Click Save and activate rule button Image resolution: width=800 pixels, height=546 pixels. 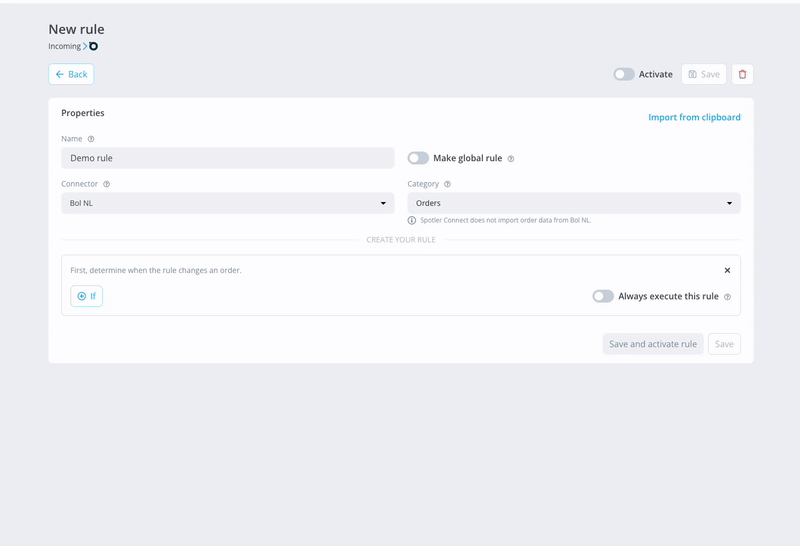point(653,344)
